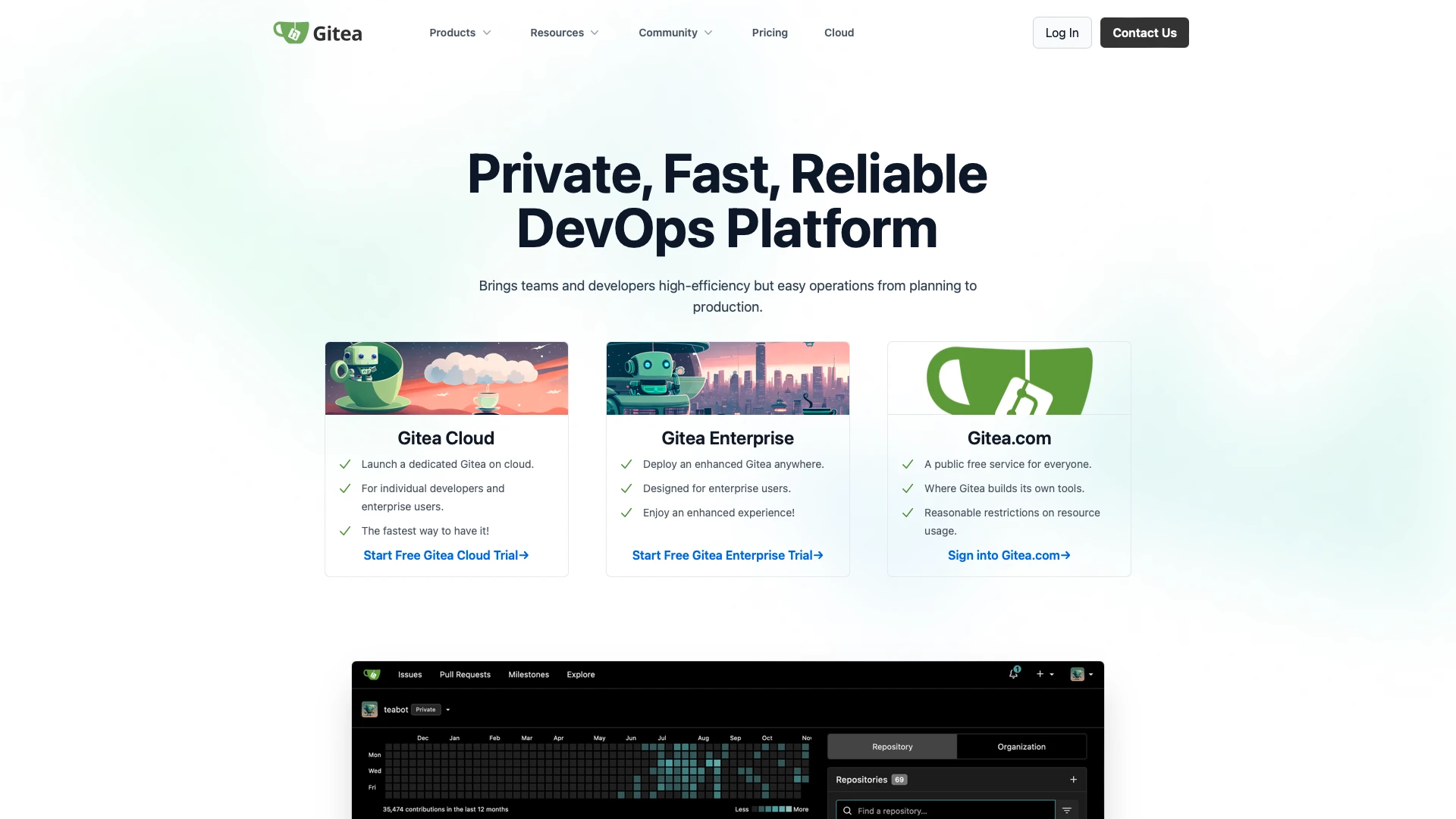Expand the Products dropdown menu
The width and height of the screenshot is (1456, 819).
[460, 33]
